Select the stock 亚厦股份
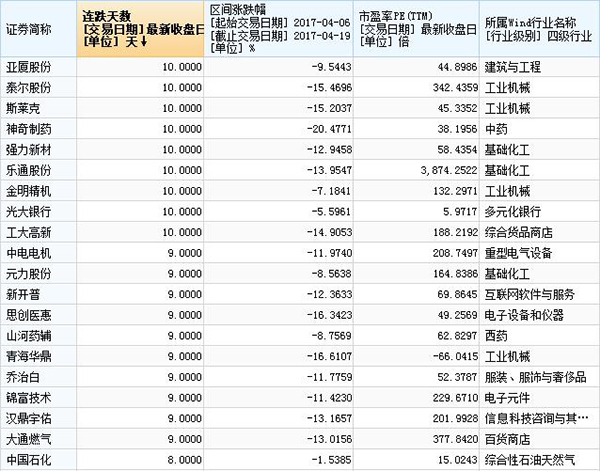Screen dimensions: 600x471 tap(28, 67)
